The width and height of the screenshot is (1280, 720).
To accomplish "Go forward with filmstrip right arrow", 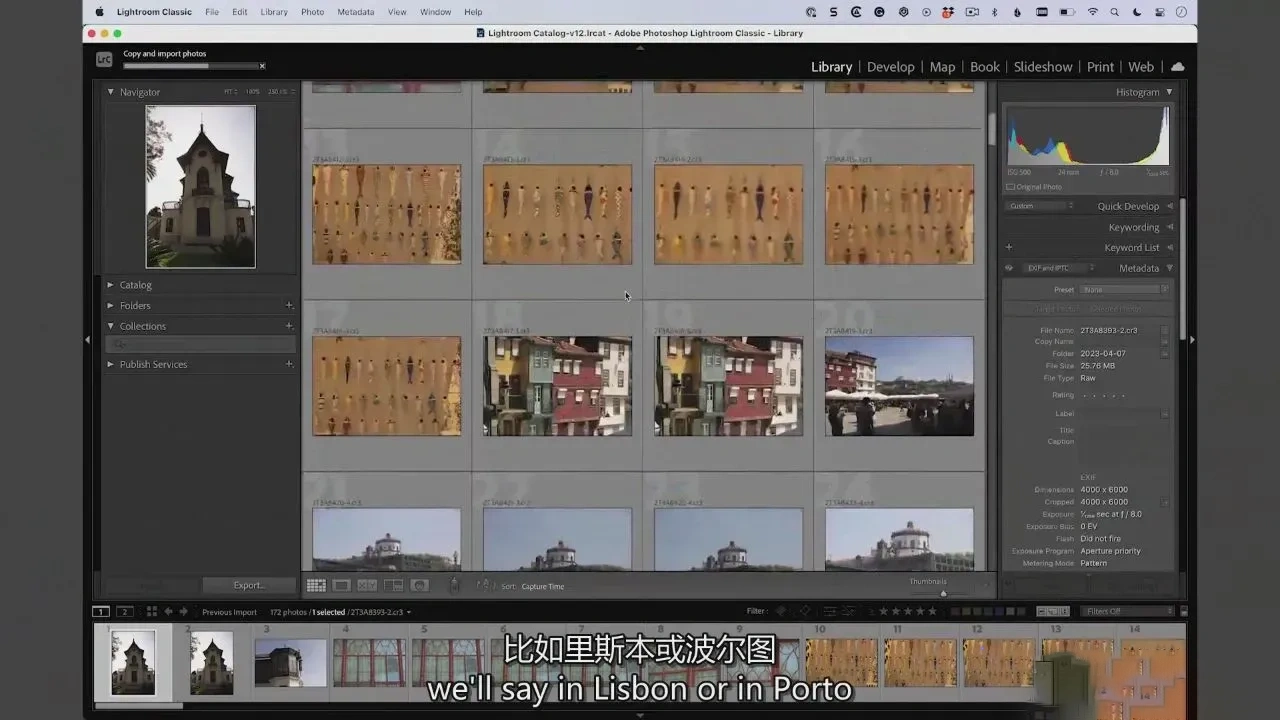I will [x=183, y=612].
